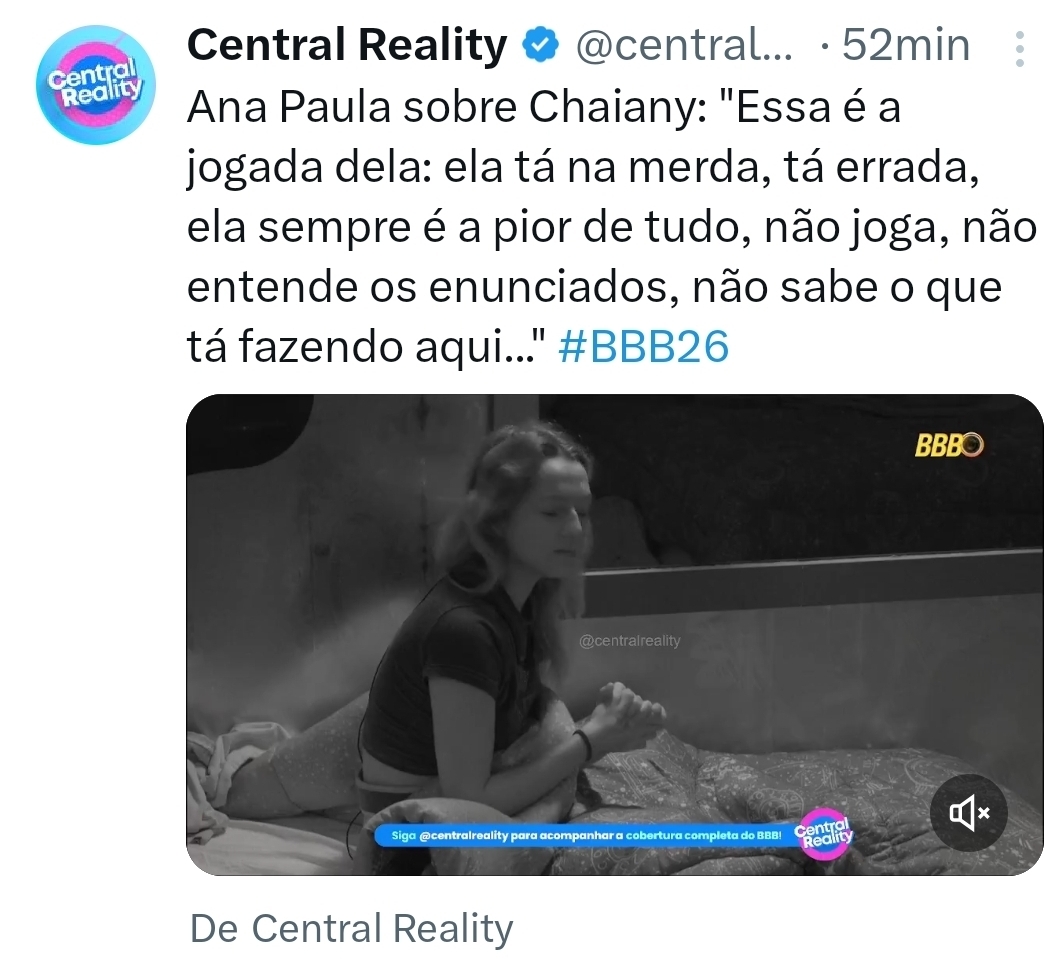This screenshot has height=959, width=1044.
Task: Open the De Central Reality source link
Action: [352, 928]
